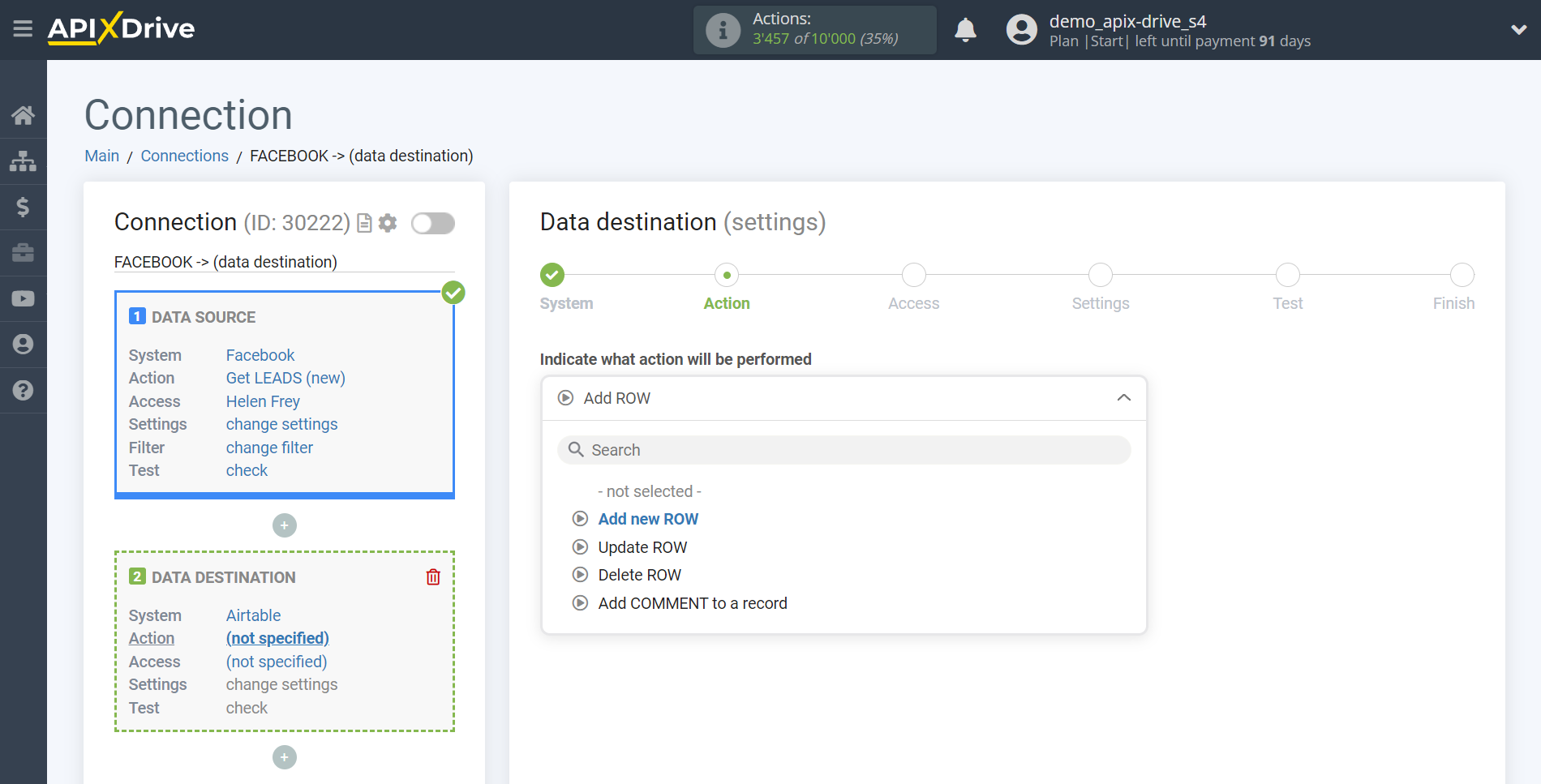Click demo_apix-drive_s4 account name
The height and width of the screenshot is (784, 1541).
point(1127,21)
